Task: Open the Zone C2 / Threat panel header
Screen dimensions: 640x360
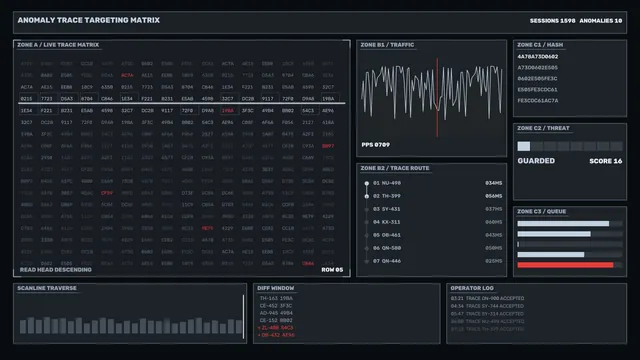Action: pos(543,128)
